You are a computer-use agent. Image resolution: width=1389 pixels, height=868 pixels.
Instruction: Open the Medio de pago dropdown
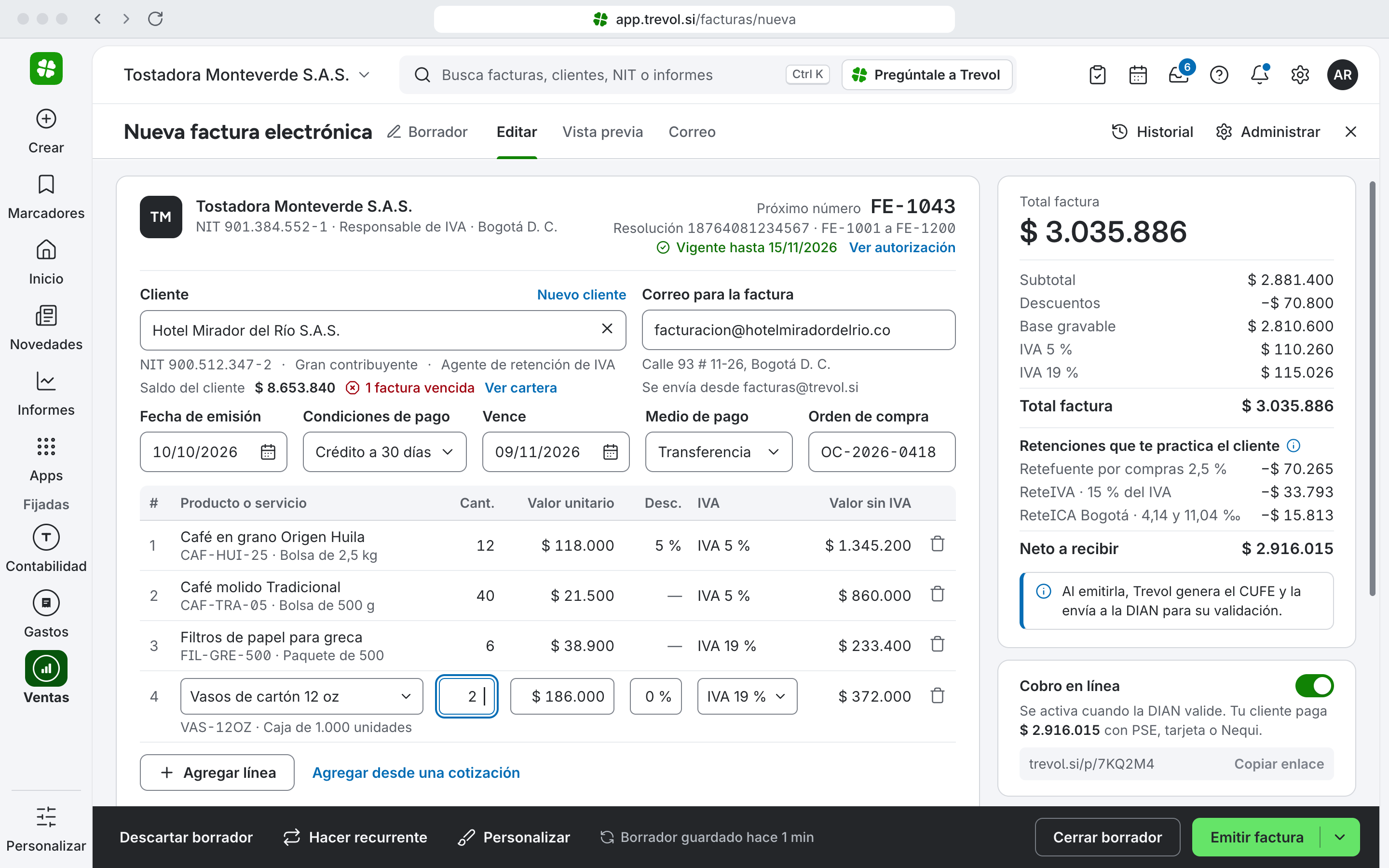click(x=719, y=452)
